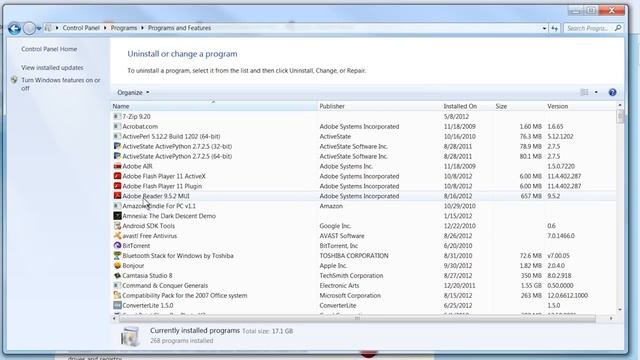This screenshot has width=640, height=360.
Task: Click the Electronic Arts publisher cell
Action: 339,285
